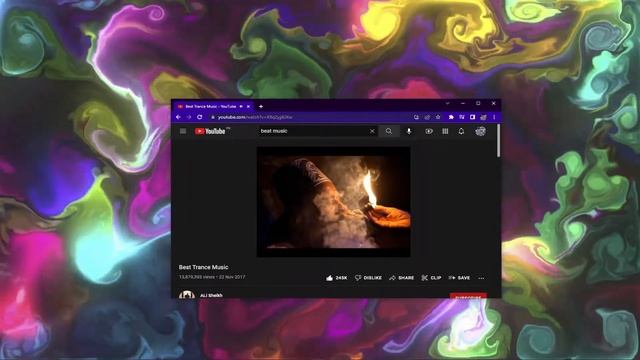The width and height of the screenshot is (640, 360).
Task: Clear the search text with the X
Action: (x=372, y=131)
